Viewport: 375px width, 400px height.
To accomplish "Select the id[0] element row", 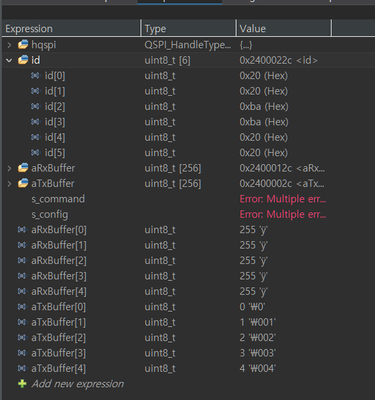I will pyautogui.click(x=188, y=76).
